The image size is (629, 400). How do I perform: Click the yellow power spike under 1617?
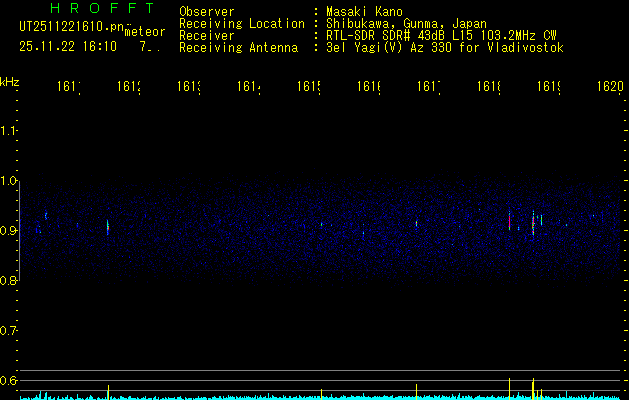tap(416, 392)
